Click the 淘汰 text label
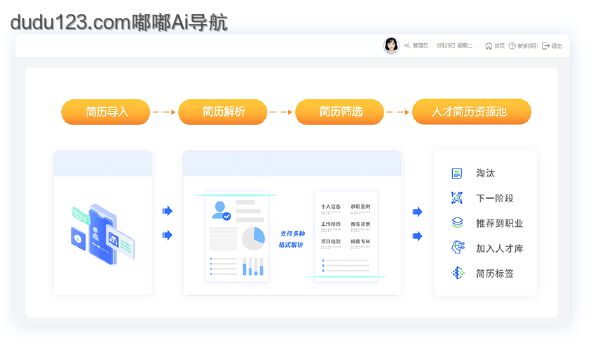The height and width of the screenshot is (360, 600). pyautogui.click(x=485, y=173)
